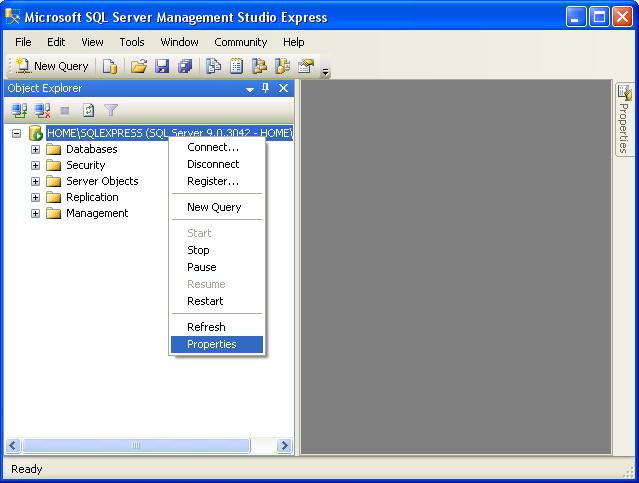Expand the Replication folder
The image size is (639, 483).
(35, 197)
